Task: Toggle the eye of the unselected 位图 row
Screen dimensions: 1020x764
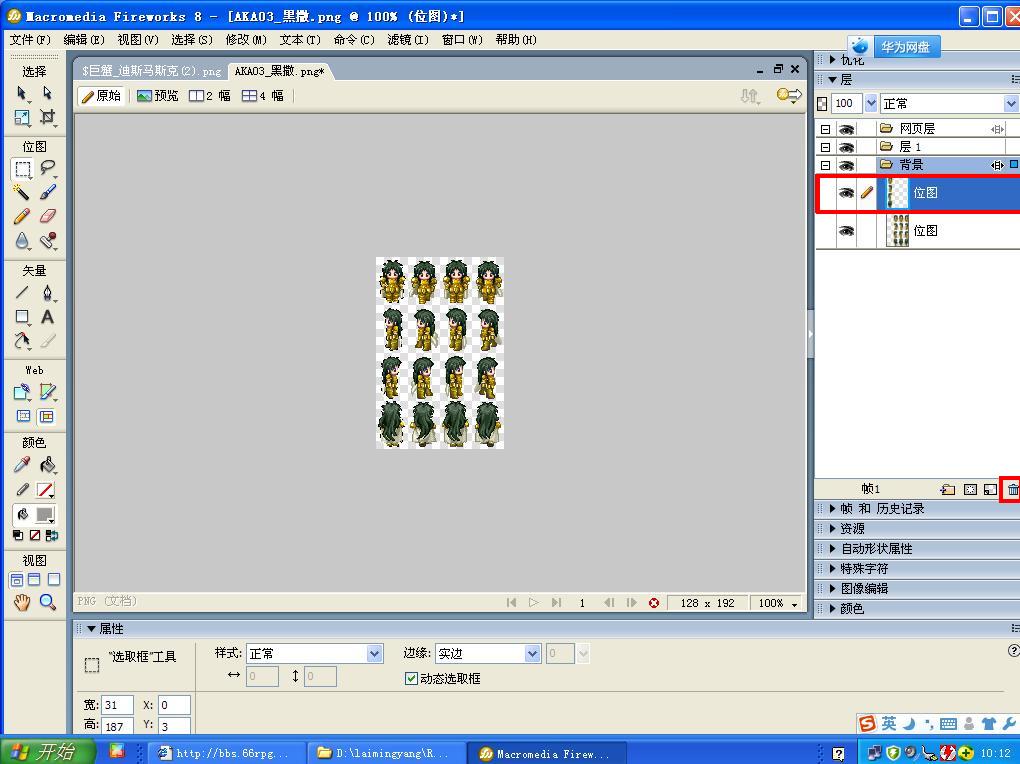Action: coord(846,231)
